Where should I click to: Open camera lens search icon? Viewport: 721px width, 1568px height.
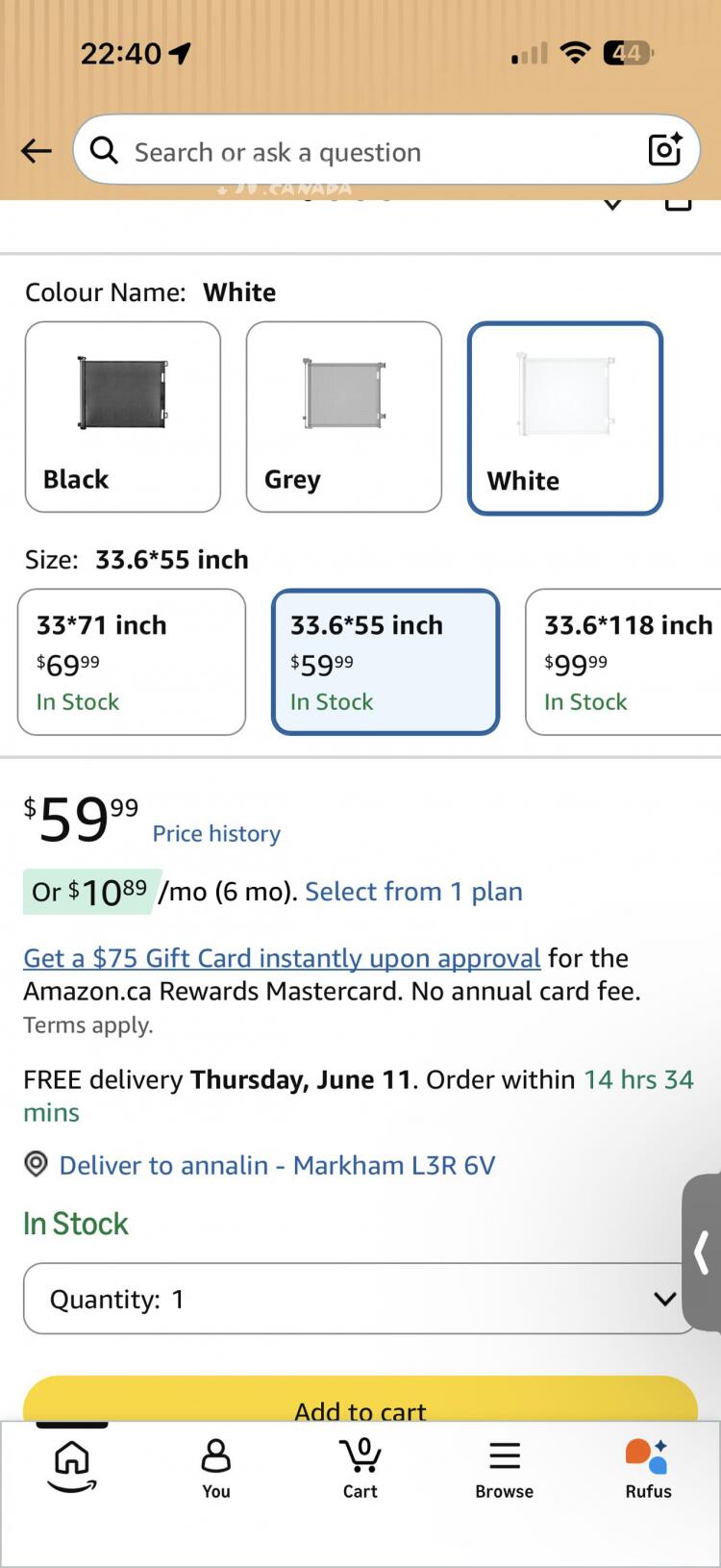[x=665, y=150]
